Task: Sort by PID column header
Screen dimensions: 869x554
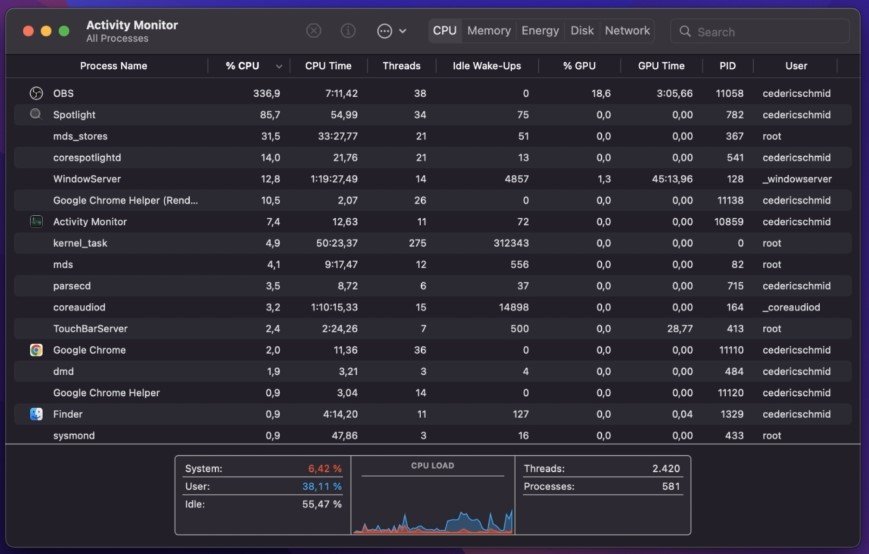Action: click(728, 66)
